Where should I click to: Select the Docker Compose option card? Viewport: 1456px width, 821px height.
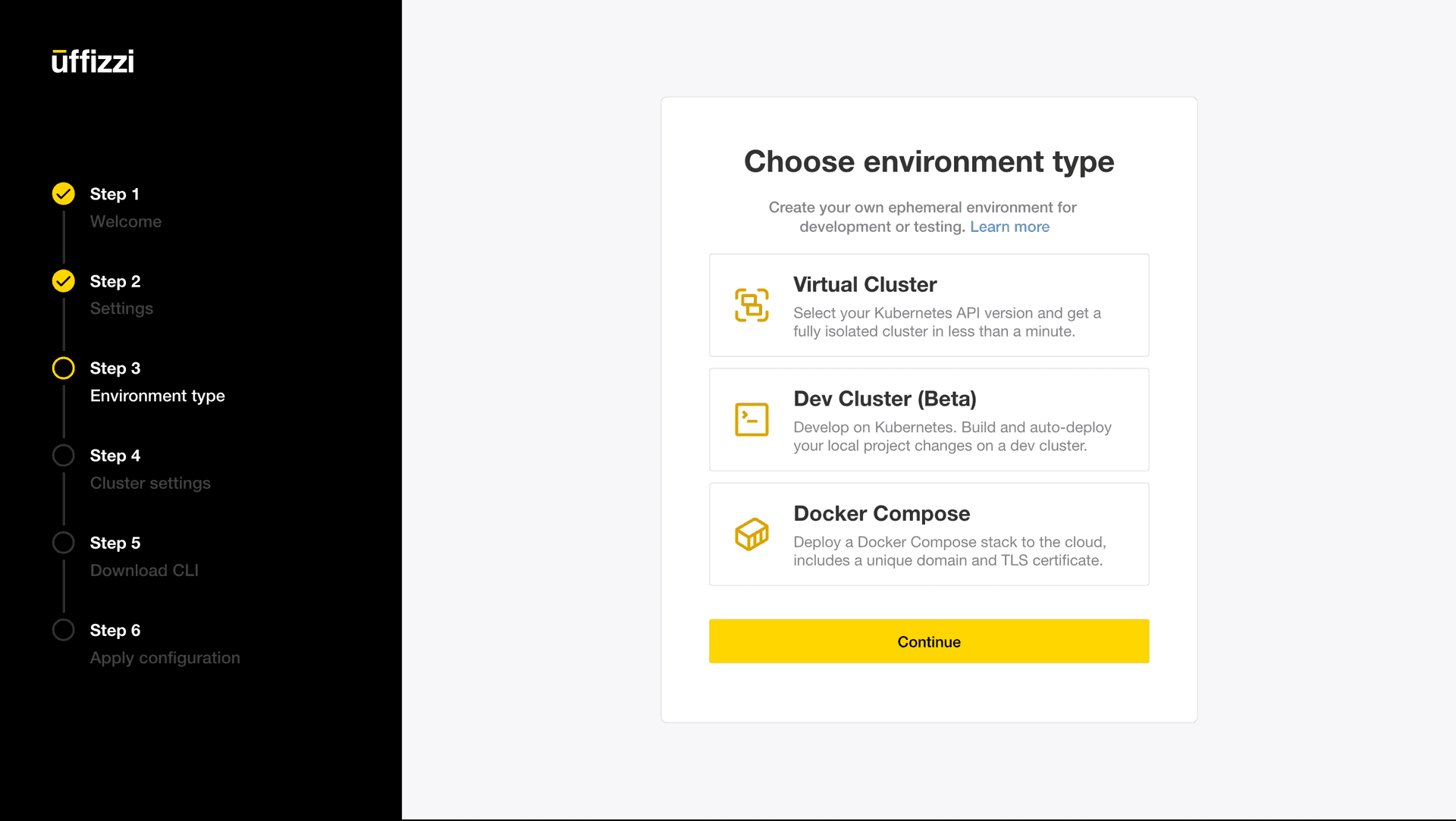point(929,534)
